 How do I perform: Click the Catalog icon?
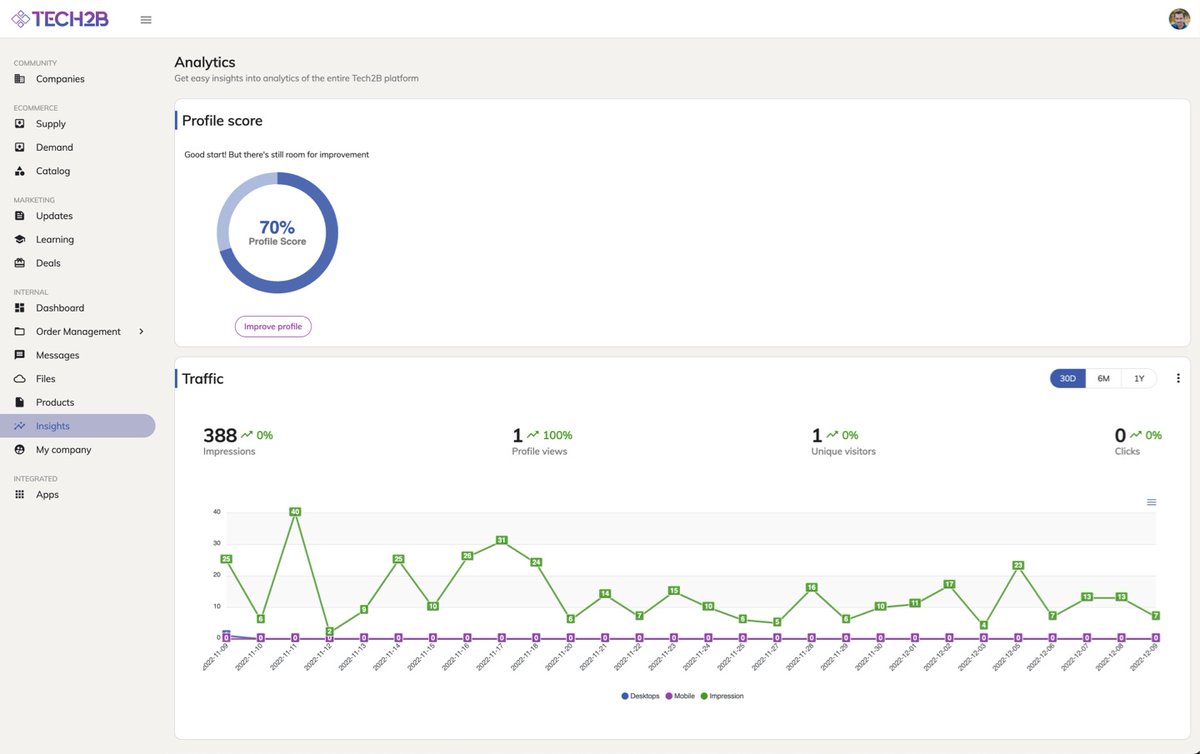click(x=22, y=170)
